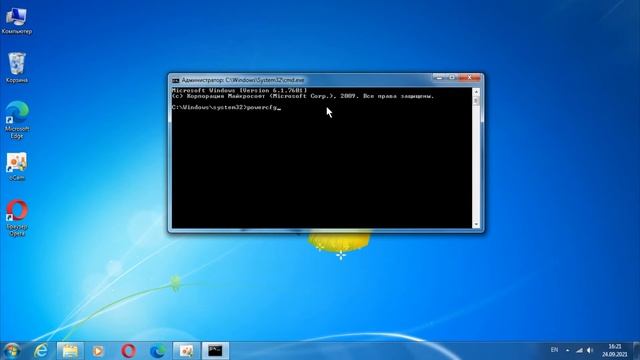Viewport: 640px width, 360px height.
Task: Click the Show desktop strip
Action: (x=636, y=351)
